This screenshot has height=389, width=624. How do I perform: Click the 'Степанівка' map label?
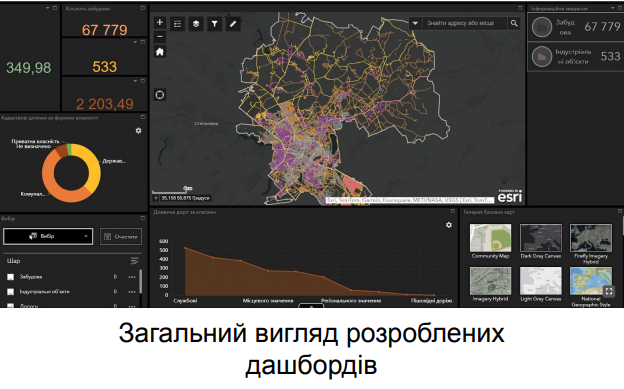[x=206, y=123]
